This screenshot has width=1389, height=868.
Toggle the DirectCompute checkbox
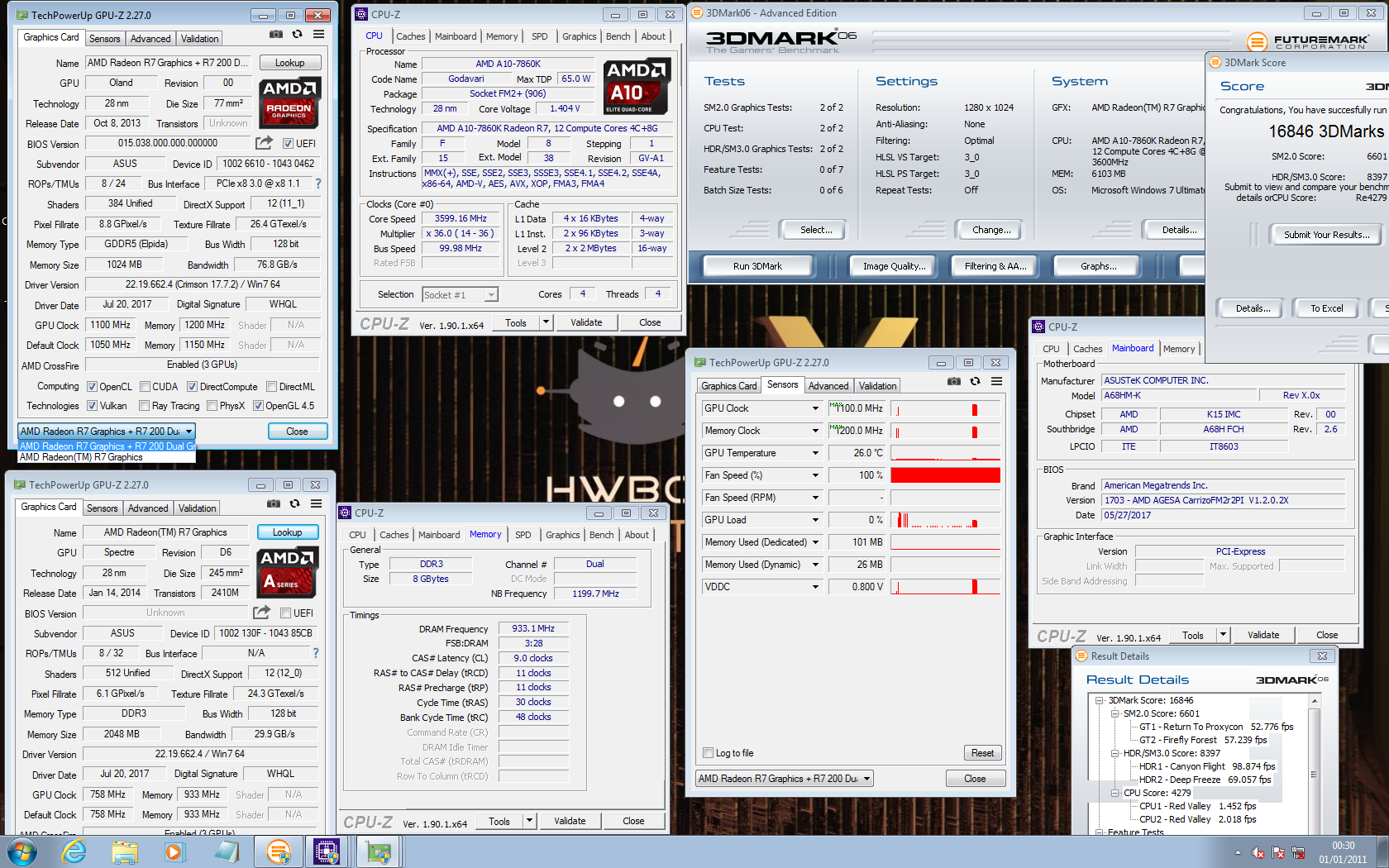pyautogui.click(x=192, y=387)
